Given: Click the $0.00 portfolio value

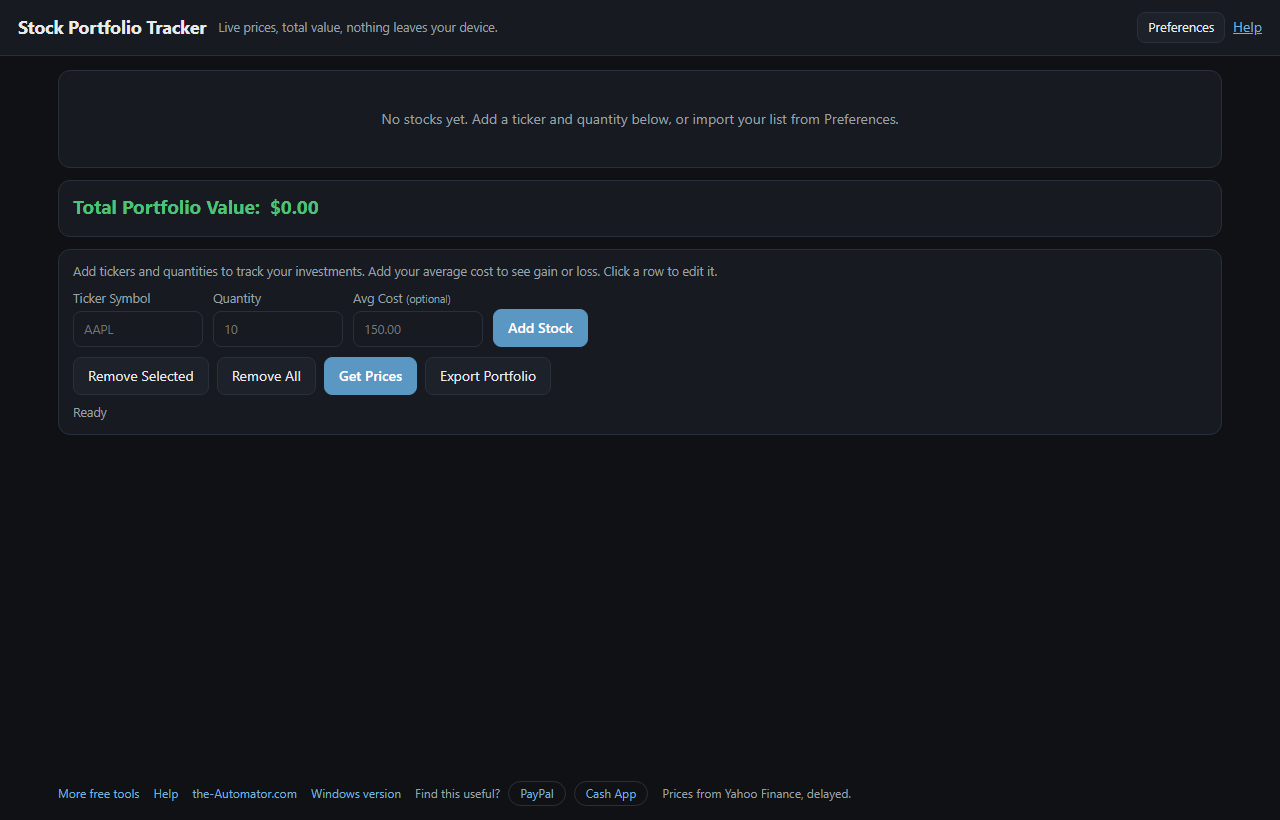Looking at the screenshot, I should pyautogui.click(x=294, y=208).
